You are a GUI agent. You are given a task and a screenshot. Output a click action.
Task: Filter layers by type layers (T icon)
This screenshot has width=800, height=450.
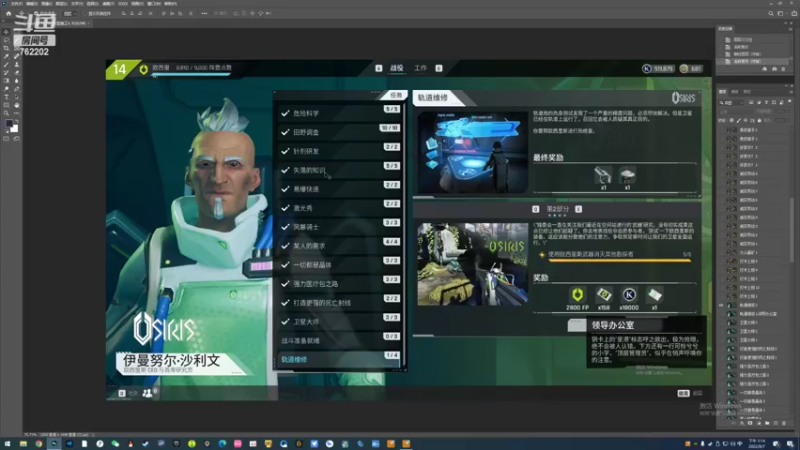pos(766,103)
